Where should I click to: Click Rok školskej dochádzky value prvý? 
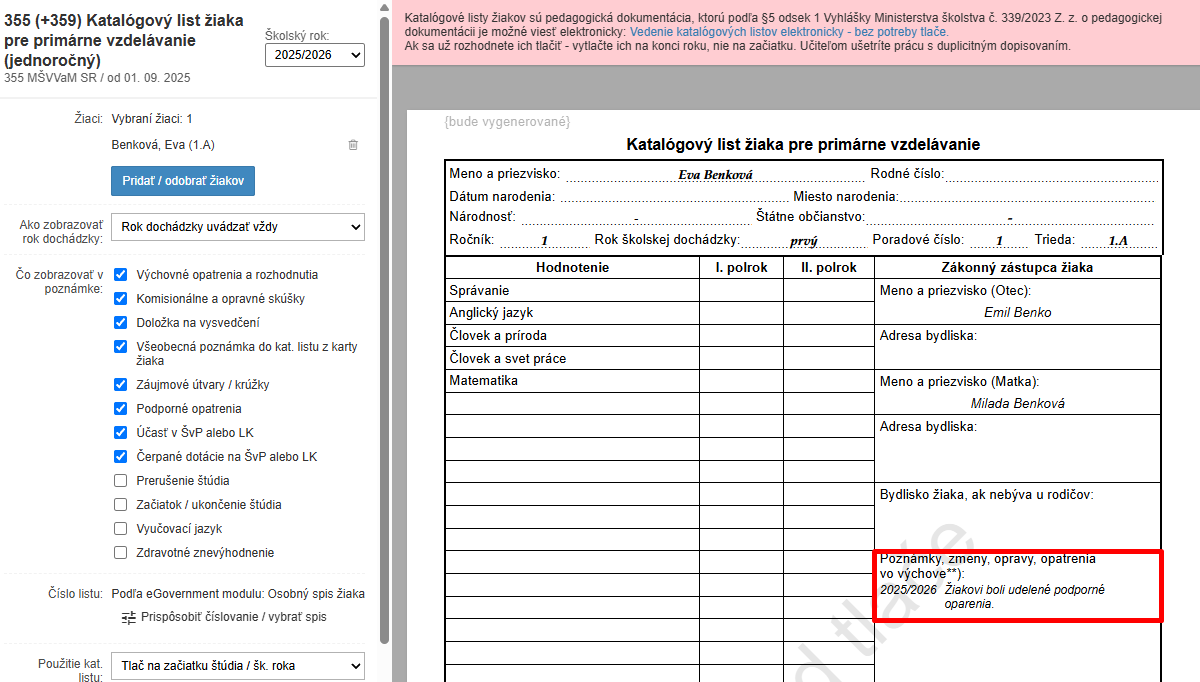803,240
